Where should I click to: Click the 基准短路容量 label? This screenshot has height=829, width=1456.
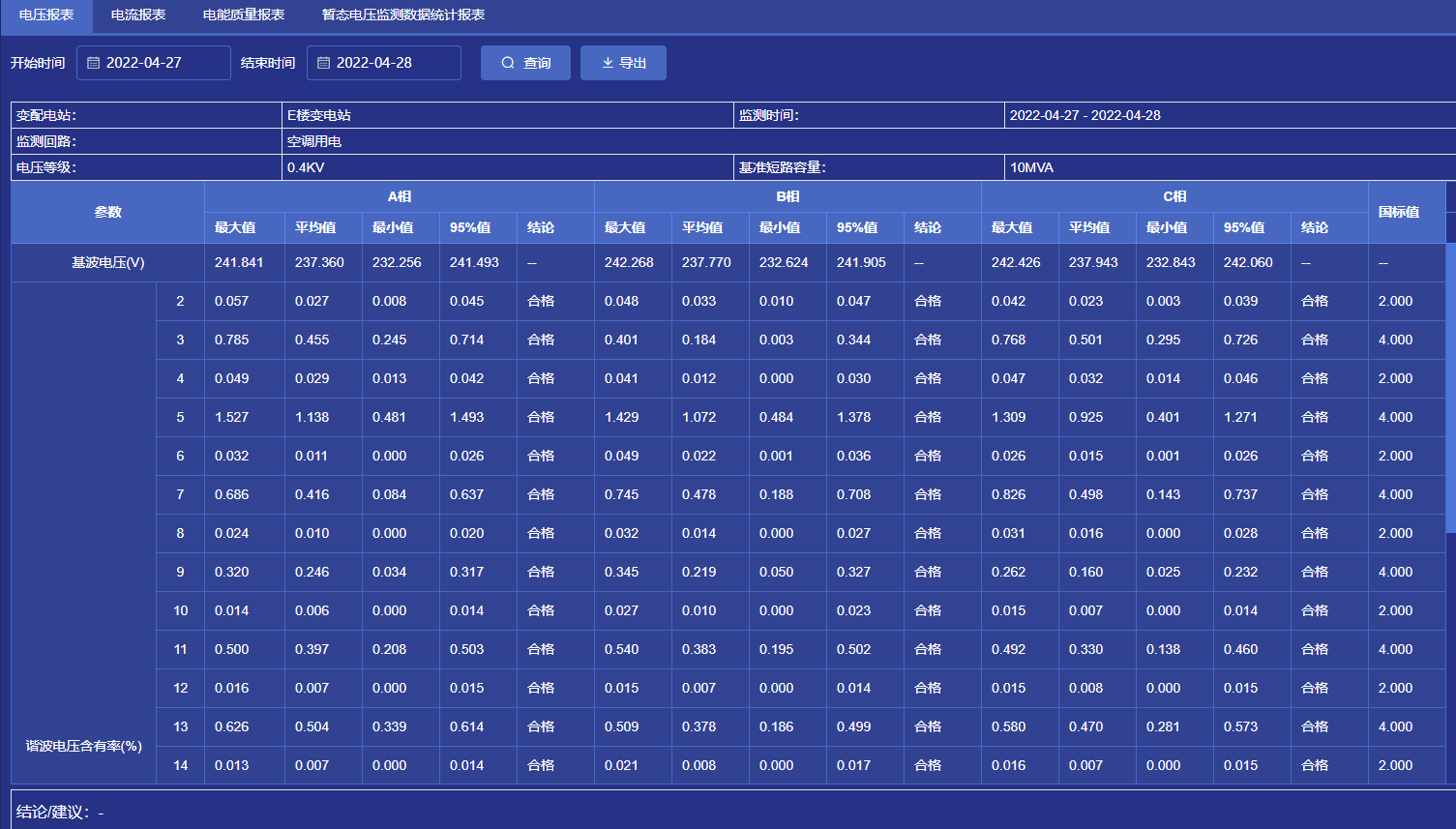coord(783,167)
